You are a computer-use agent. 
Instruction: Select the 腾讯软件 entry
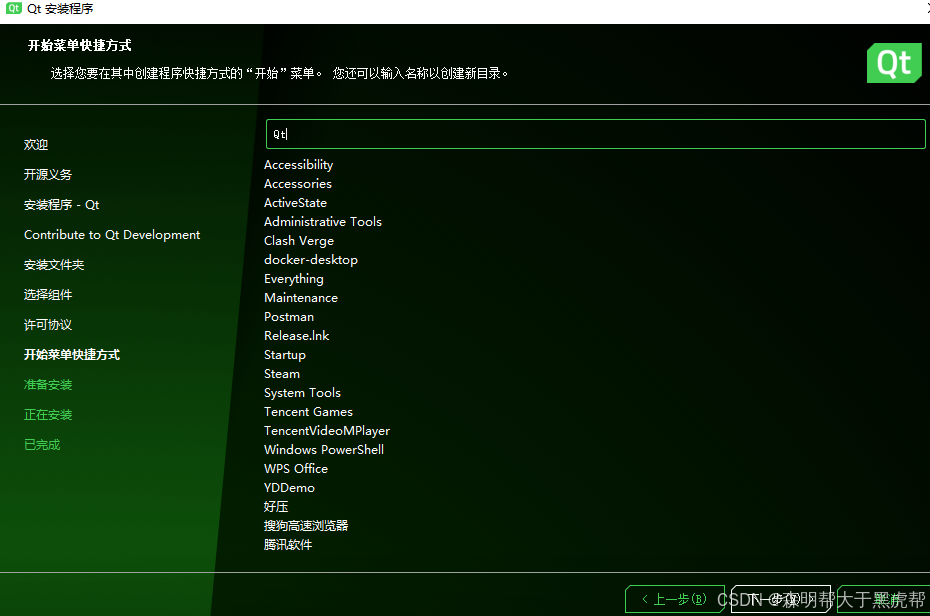tap(288, 544)
